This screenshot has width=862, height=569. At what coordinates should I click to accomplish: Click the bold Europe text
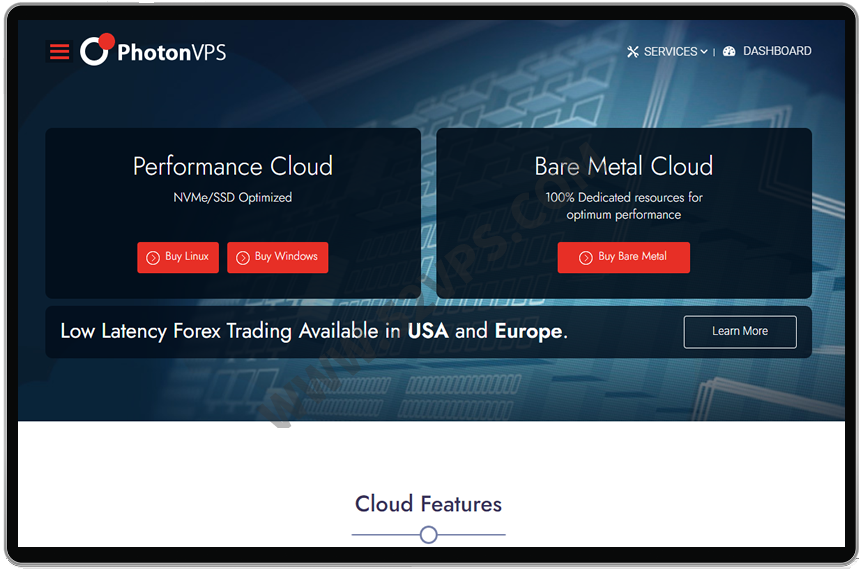528,332
